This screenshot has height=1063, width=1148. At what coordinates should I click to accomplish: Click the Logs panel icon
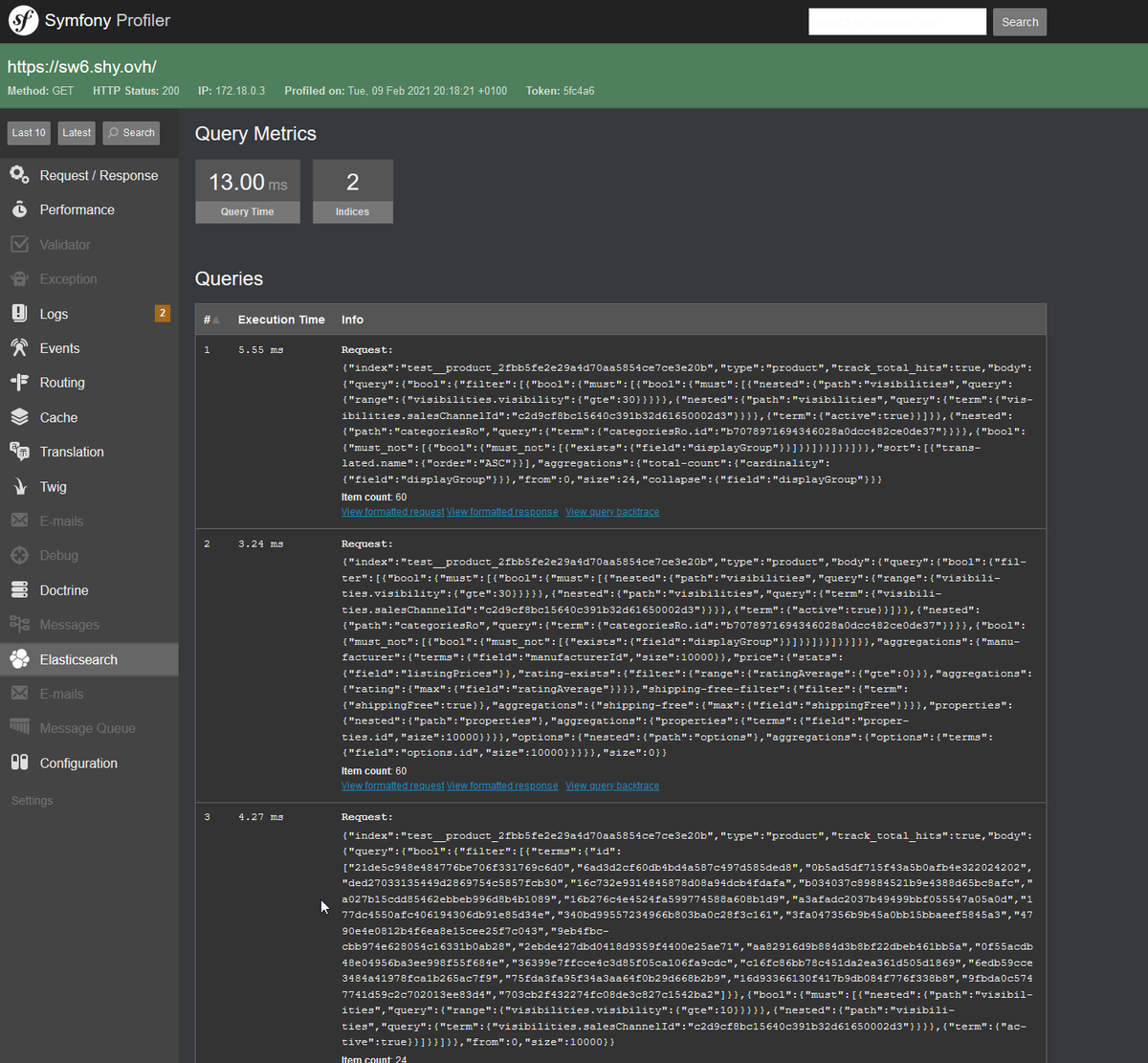(x=19, y=313)
